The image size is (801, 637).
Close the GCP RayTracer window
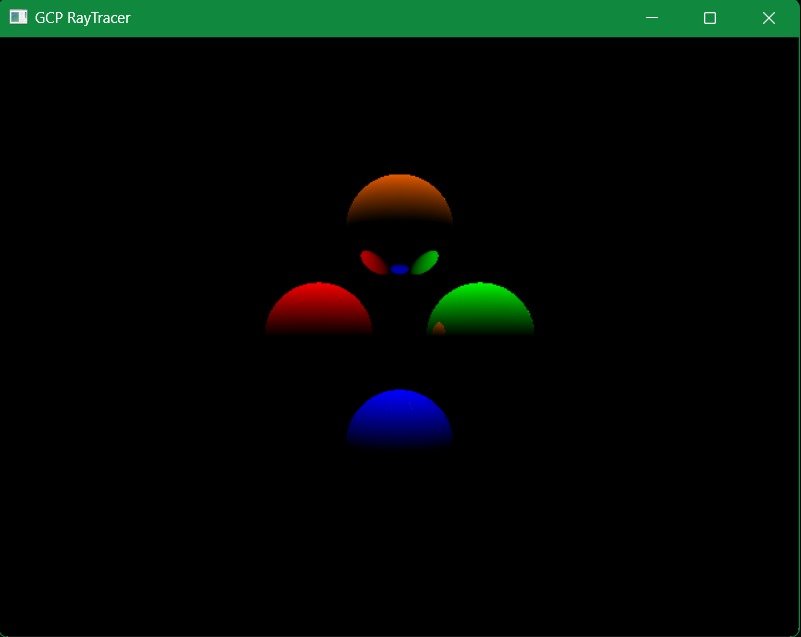769,18
